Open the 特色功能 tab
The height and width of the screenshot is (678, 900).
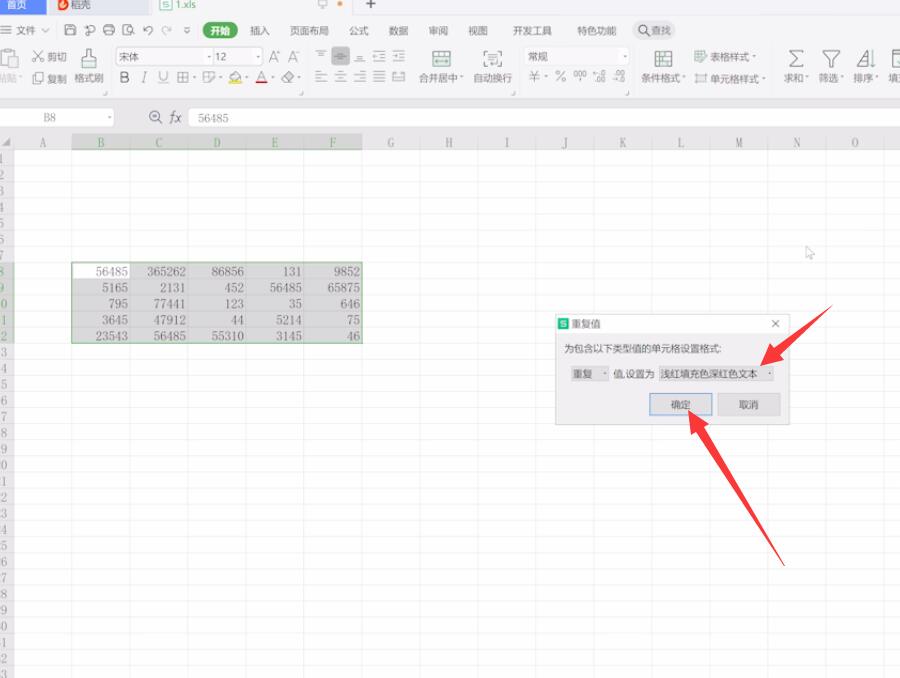point(596,30)
